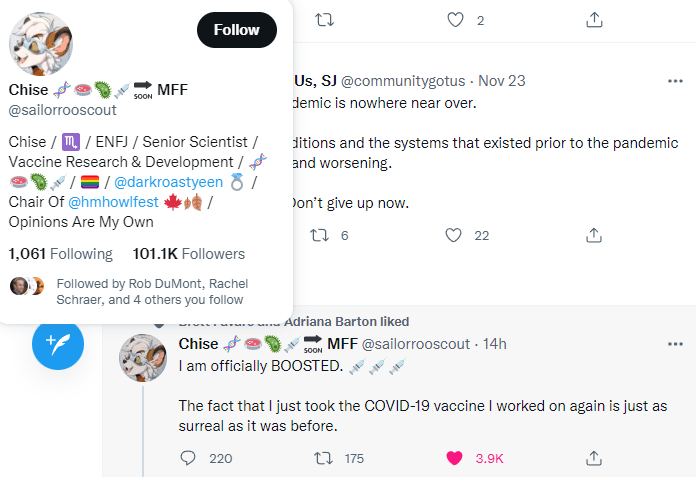Viewport: 696px width, 477px height.
Task: Open more options on Chise's tweet
Action: pos(676,343)
